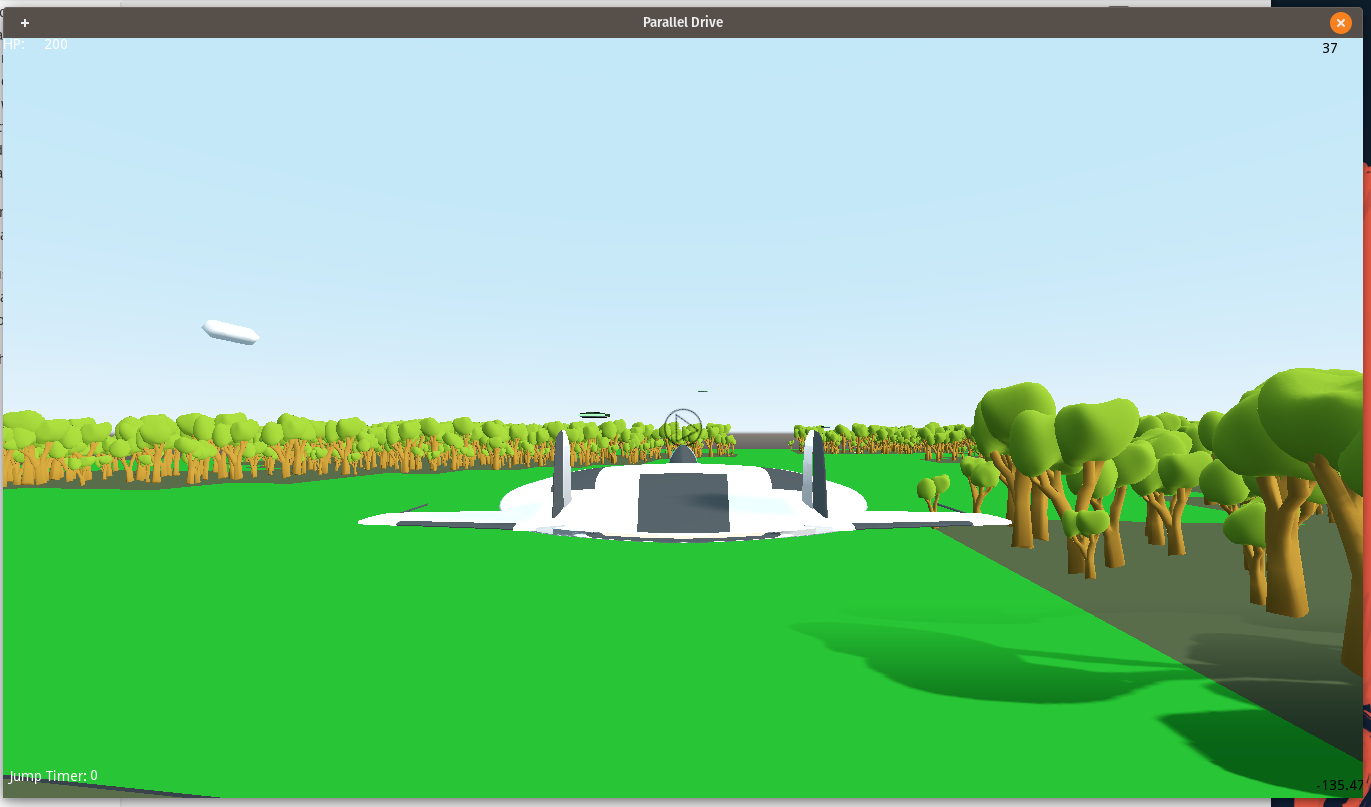Select the ship's left vertical tail fin
Image resolution: width=1371 pixels, height=807 pixels.
(561, 473)
